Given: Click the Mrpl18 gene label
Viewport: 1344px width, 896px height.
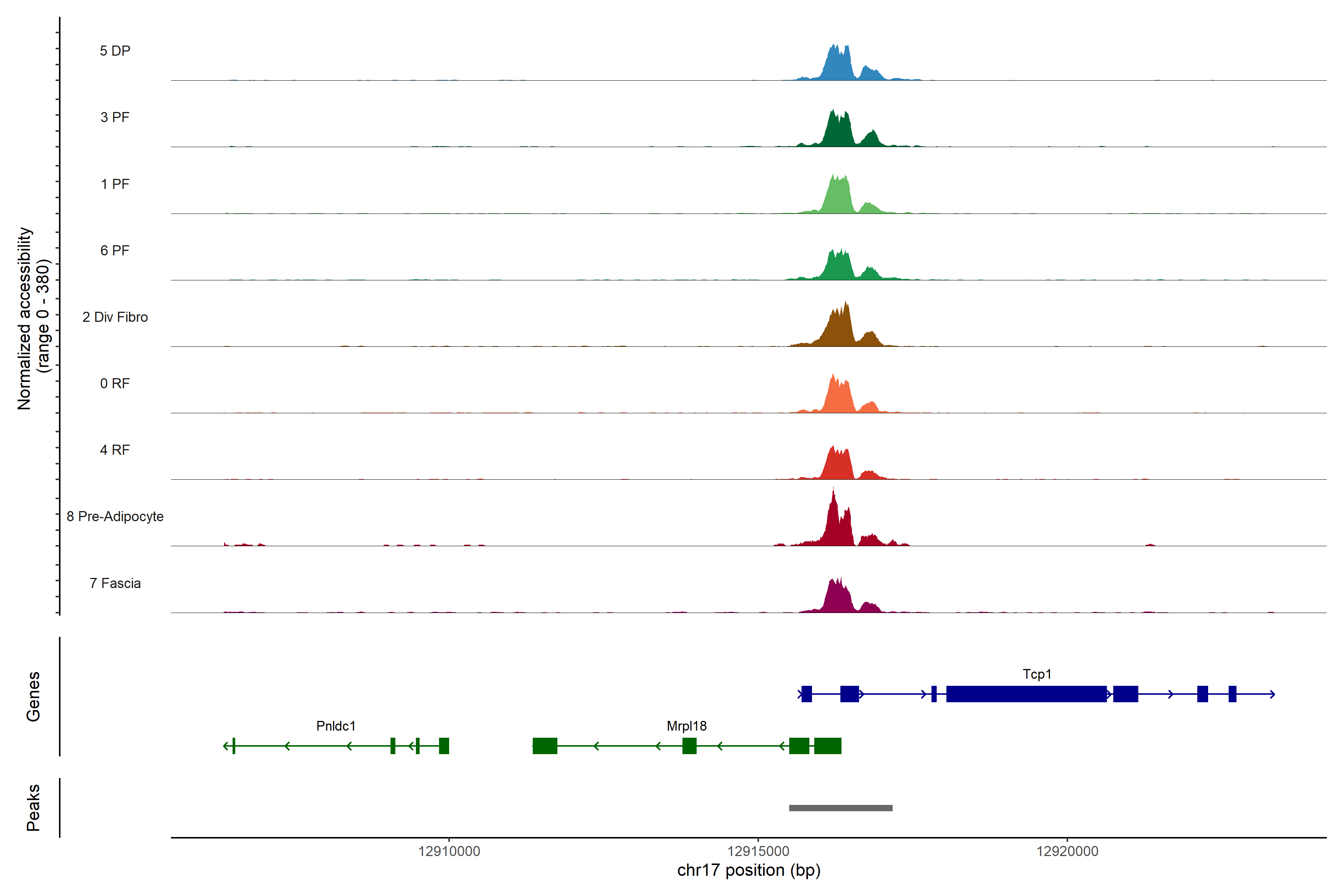Looking at the screenshot, I should tap(686, 726).
